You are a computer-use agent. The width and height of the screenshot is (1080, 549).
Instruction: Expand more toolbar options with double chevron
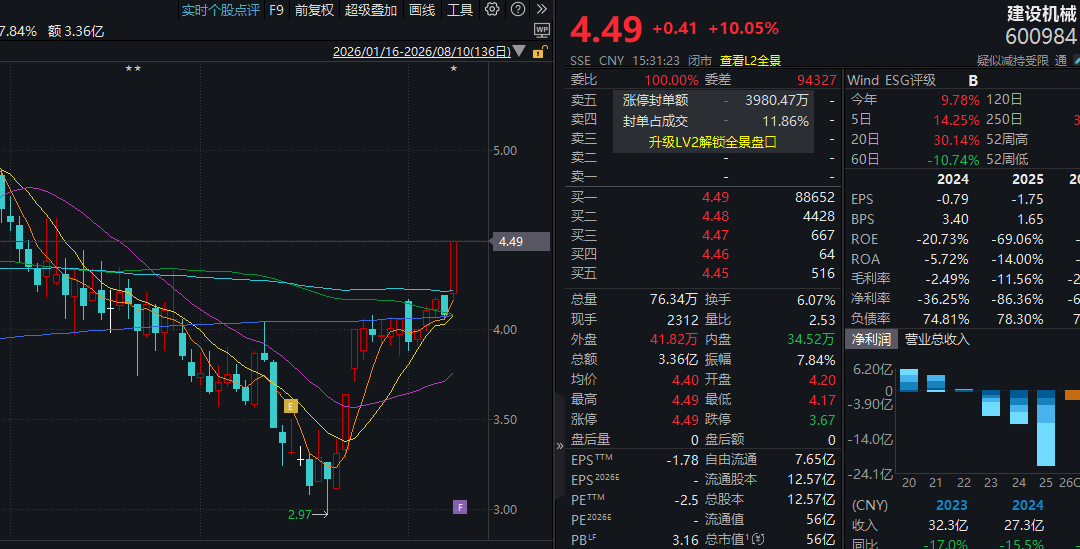point(541,9)
